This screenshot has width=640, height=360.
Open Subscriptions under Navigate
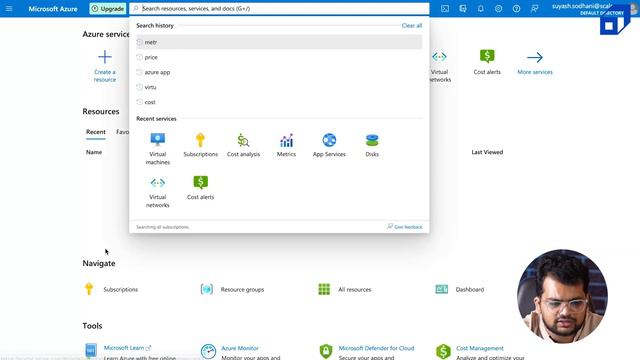(110, 289)
